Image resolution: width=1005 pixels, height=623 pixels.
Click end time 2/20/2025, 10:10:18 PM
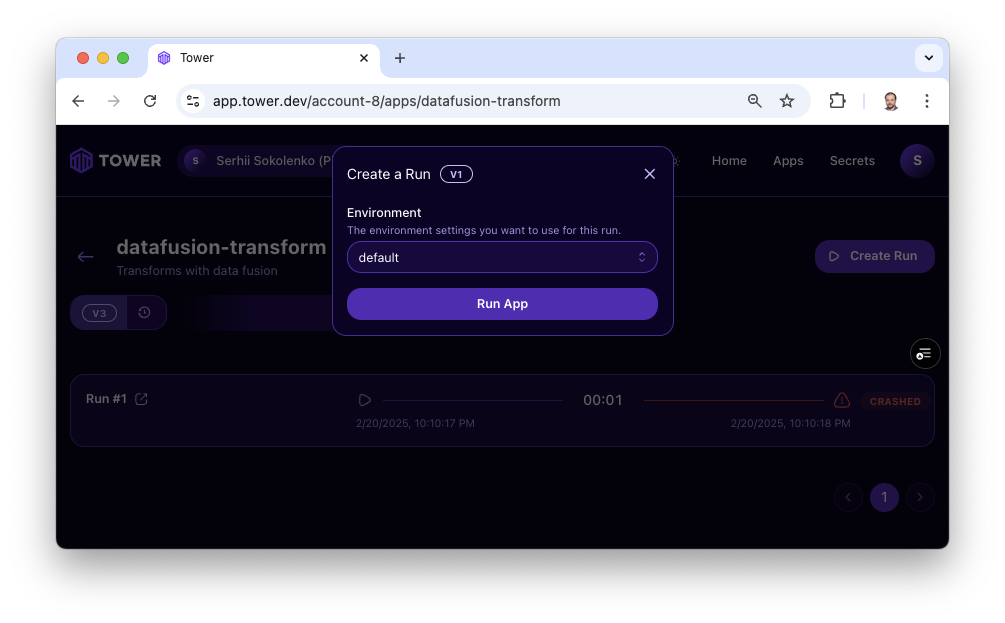click(790, 423)
